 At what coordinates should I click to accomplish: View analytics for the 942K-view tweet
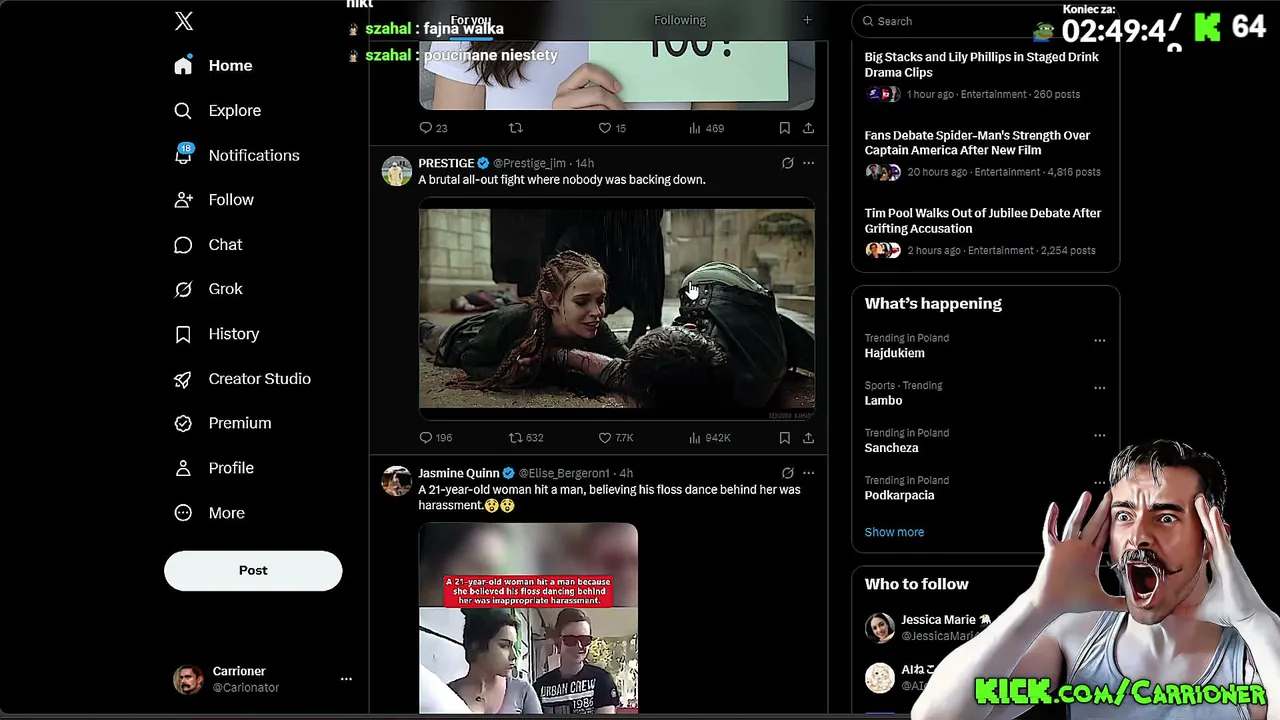[710, 438]
